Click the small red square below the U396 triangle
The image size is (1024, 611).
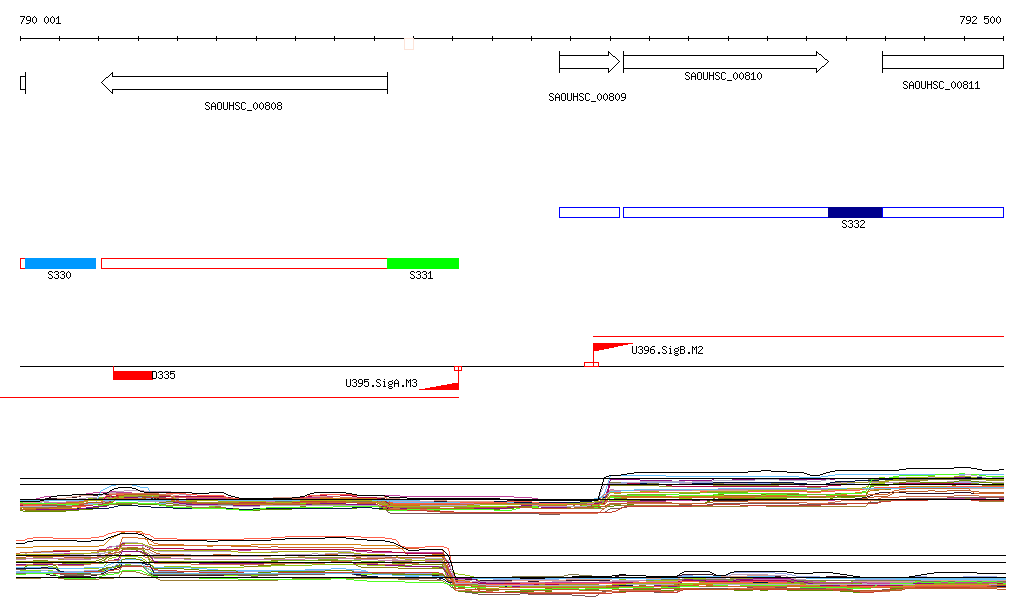(591, 365)
